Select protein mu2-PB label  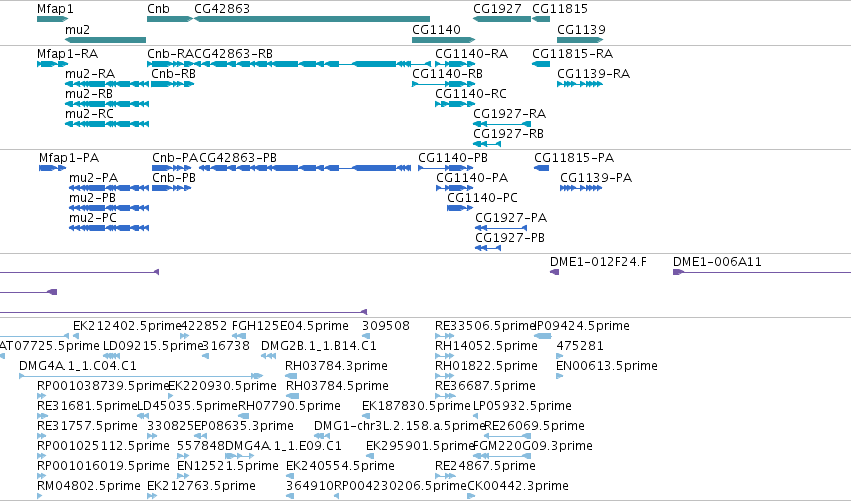(92, 198)
